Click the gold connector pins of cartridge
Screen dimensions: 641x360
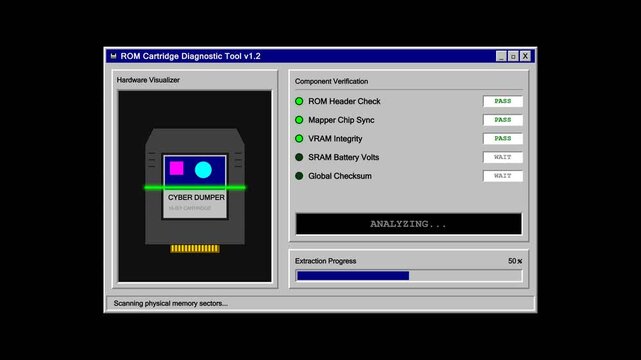(x=195, y=248)
